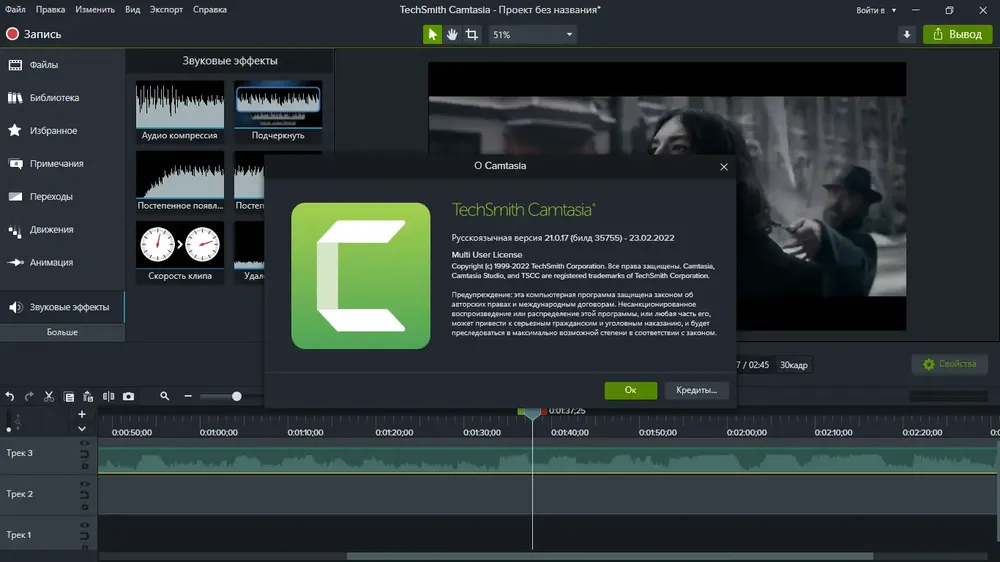Start recording with Запись button
This screenshot has height=562, width=1000.
[34, 34]
